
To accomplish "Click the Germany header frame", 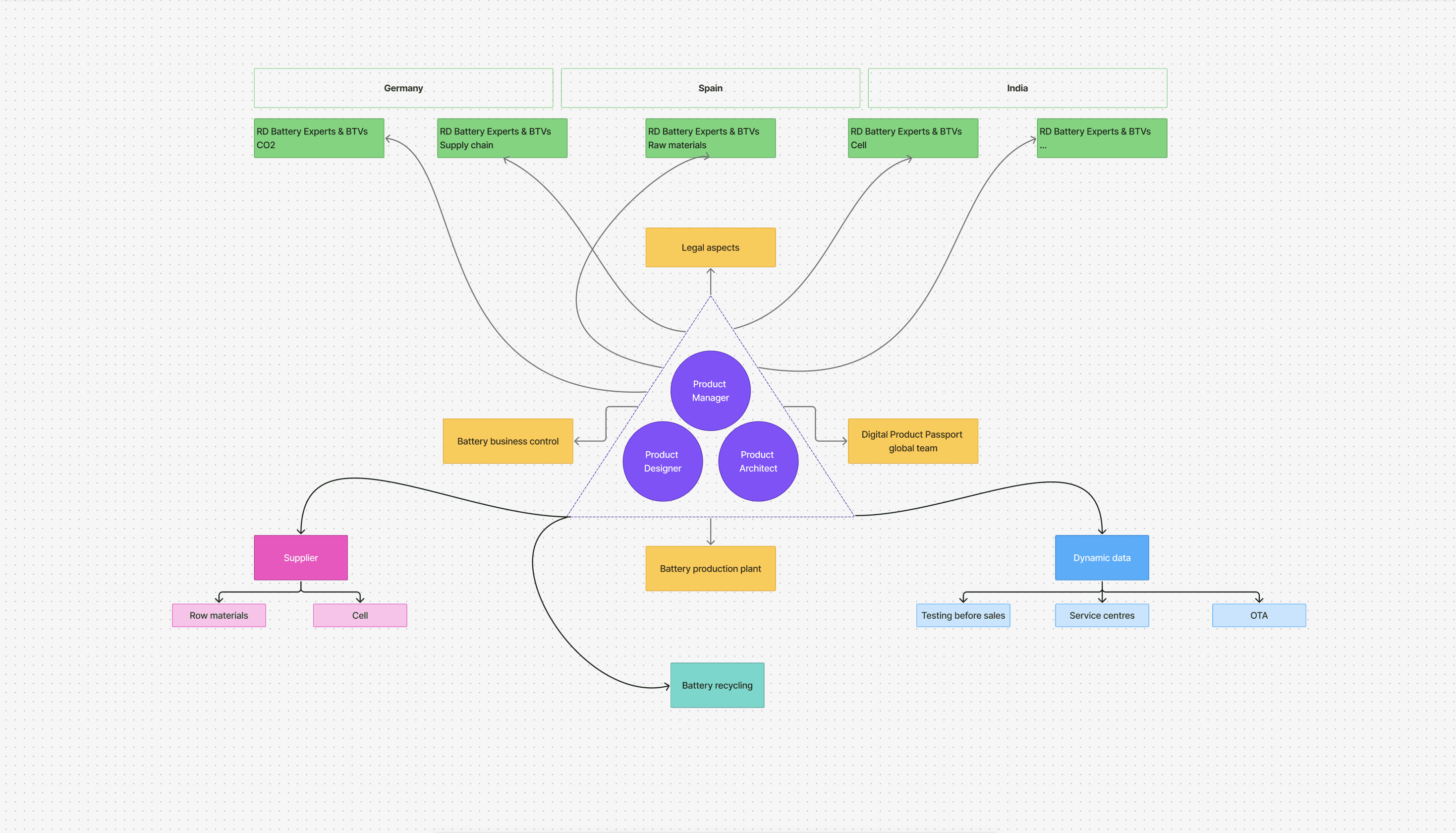I will 403,88.
